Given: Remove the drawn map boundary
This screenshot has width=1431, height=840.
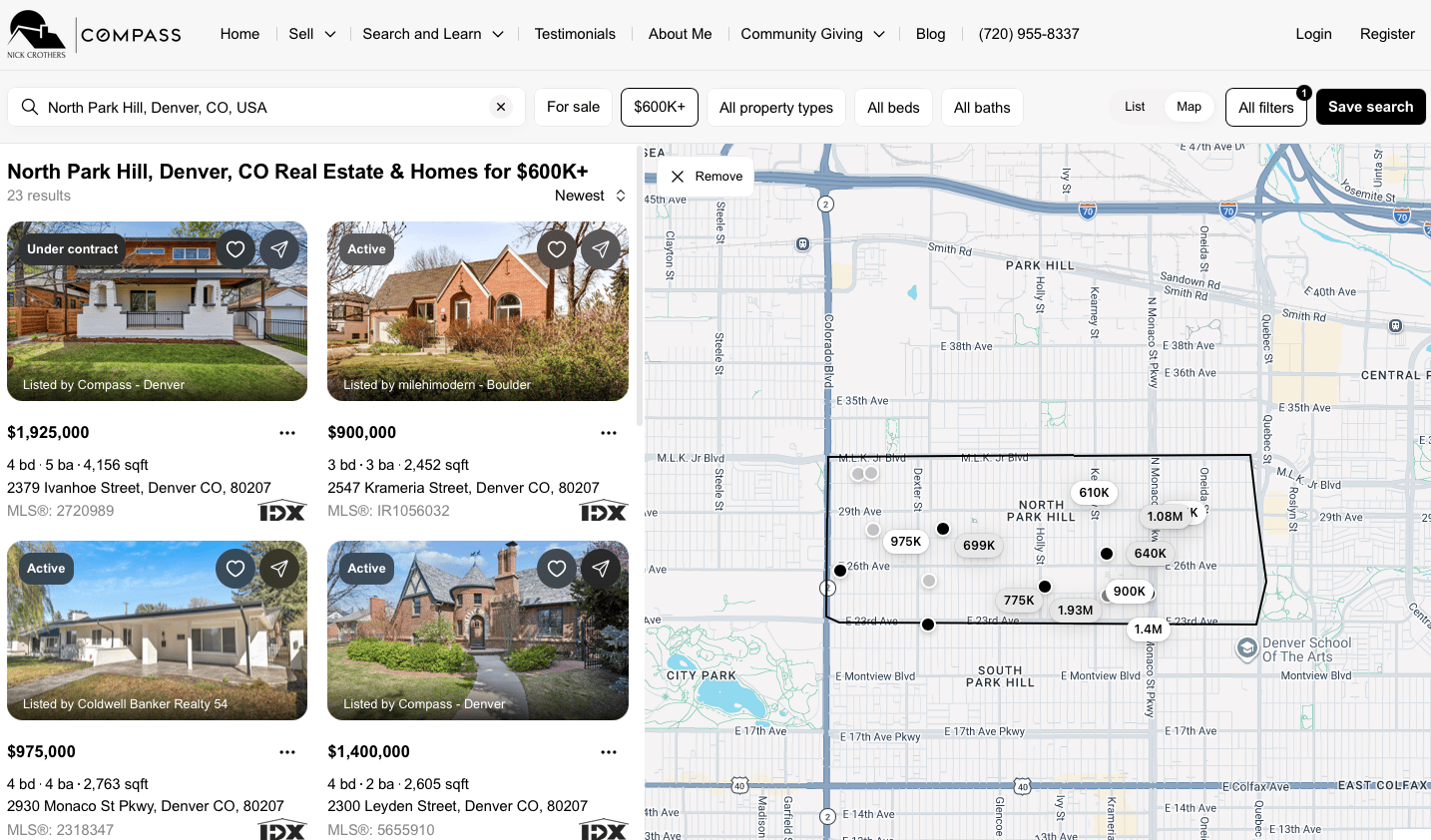Looking at the screenshot, I should click(707, 177).
